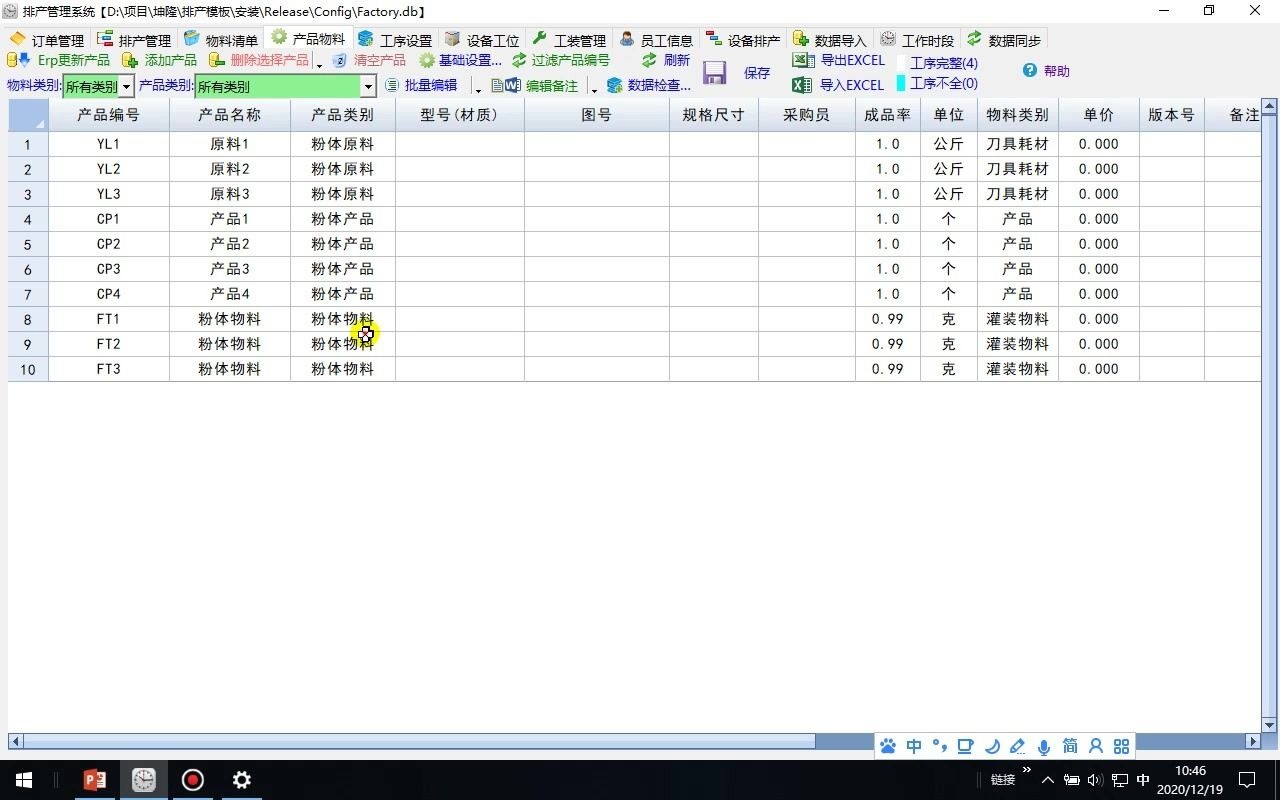Click 删除选择产品 delete button
The image size is (1280, 800).
pyautogui.click(x=260, y=61)
